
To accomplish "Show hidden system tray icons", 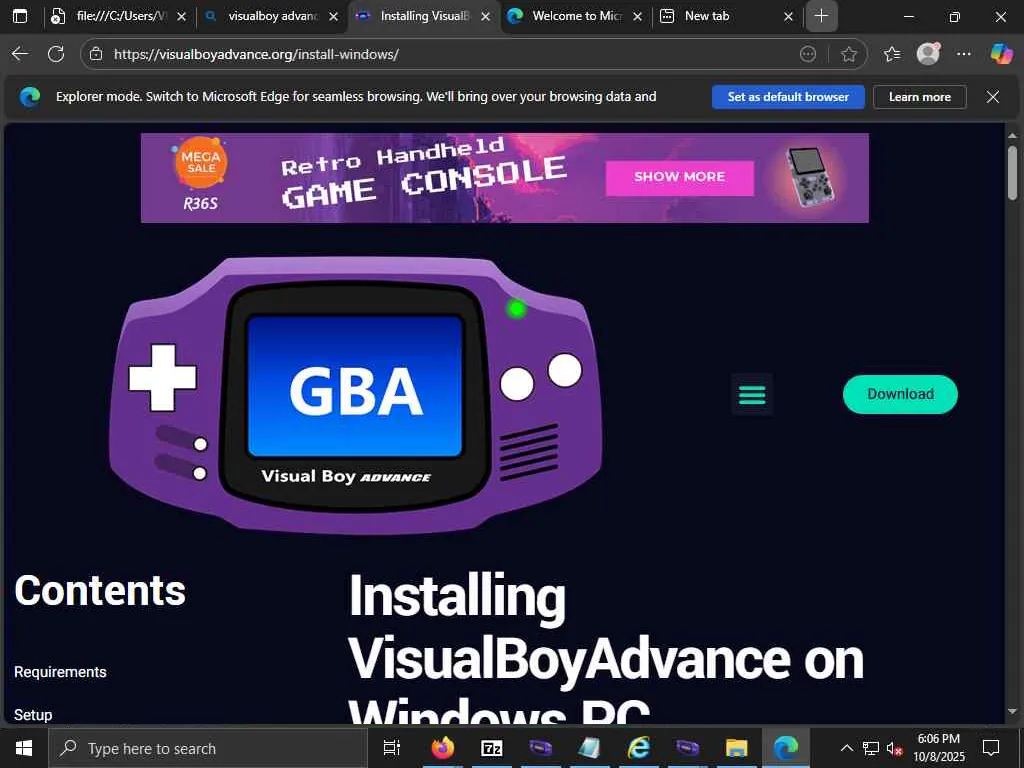I will [x=846, y=748].
